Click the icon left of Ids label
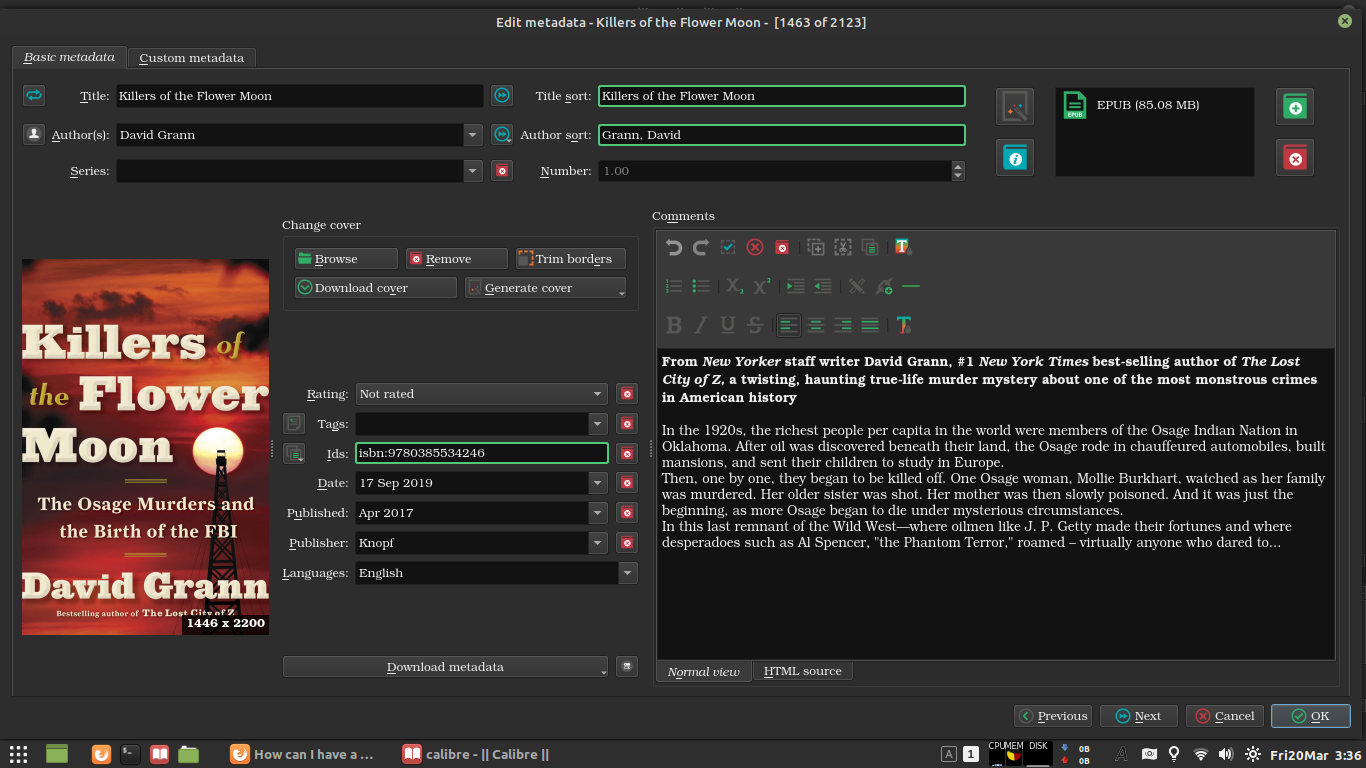Screen dimensions: 1366x768 coord(294,453)
